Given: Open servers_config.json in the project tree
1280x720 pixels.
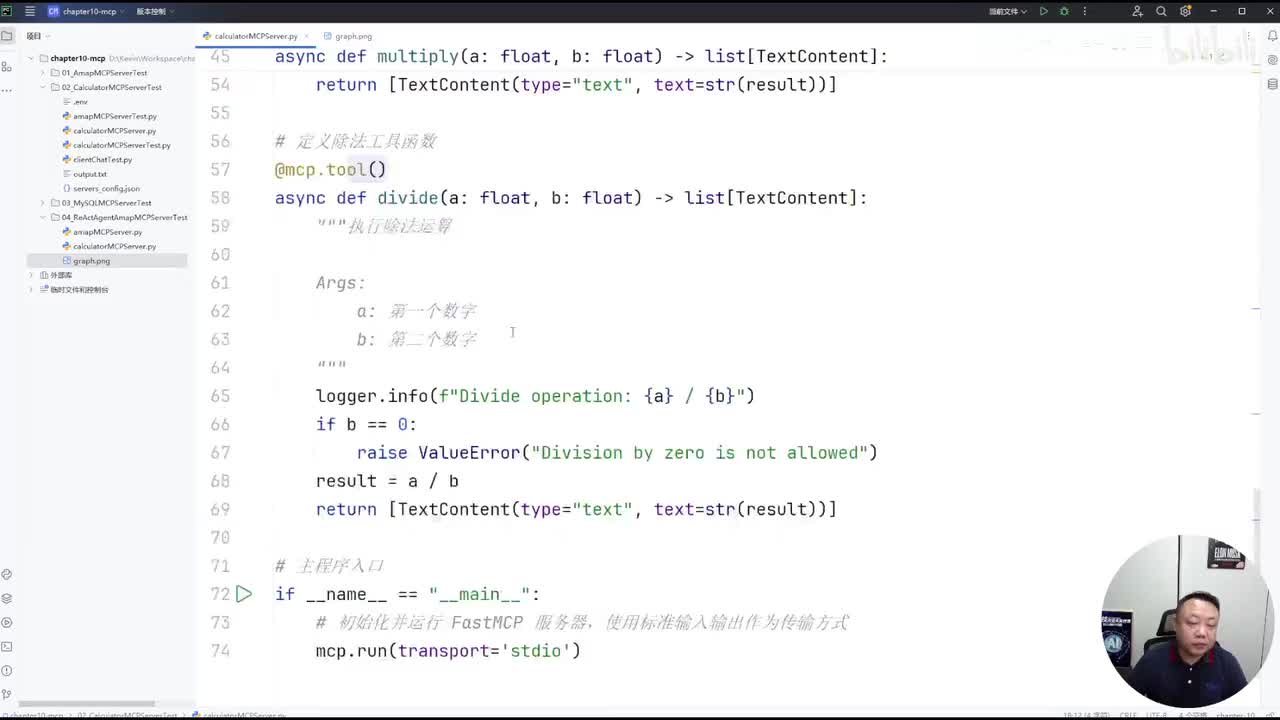Looking at the screenshot, I should [106, 188].
